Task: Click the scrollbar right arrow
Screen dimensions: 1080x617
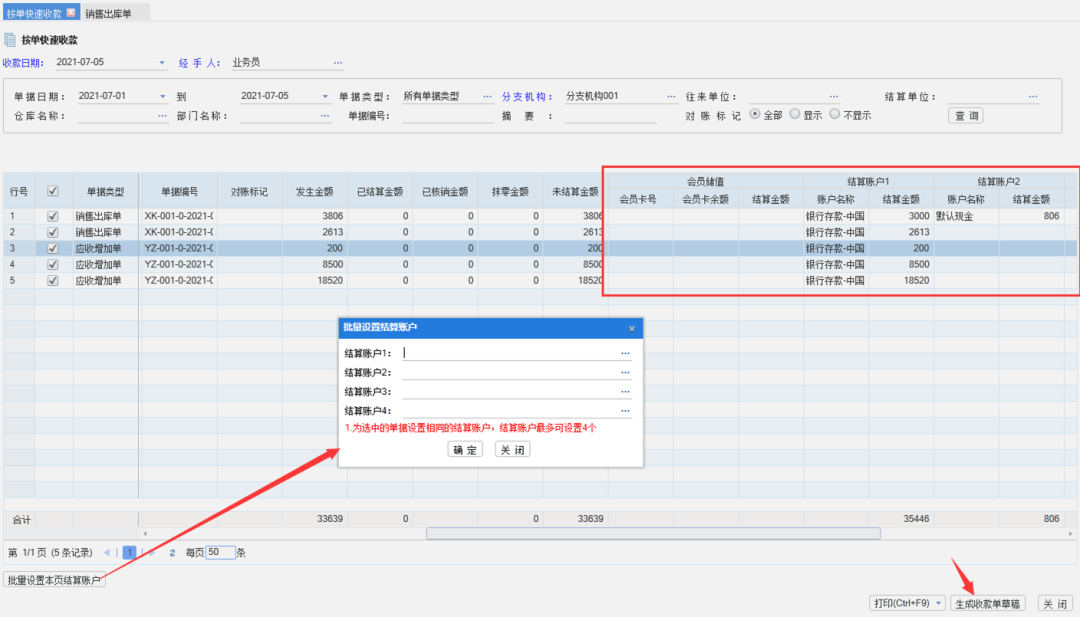Action: click(x=1070, y=534)
